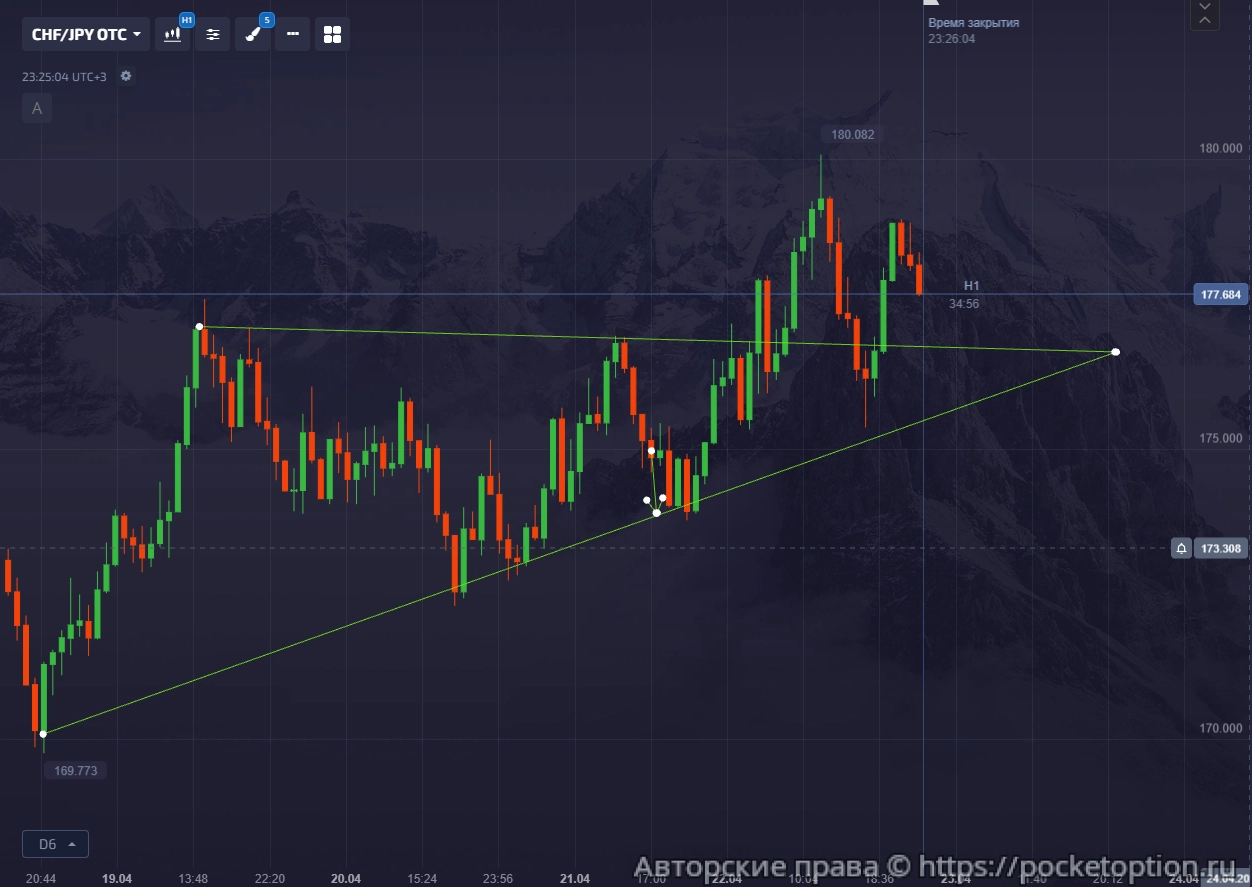Click the 180.082 high price label

point(851,134)
